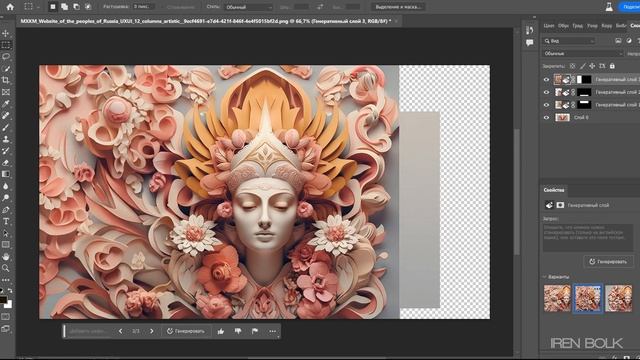
Task: Select the Frame tool
Action: click(x=6, y=92)
